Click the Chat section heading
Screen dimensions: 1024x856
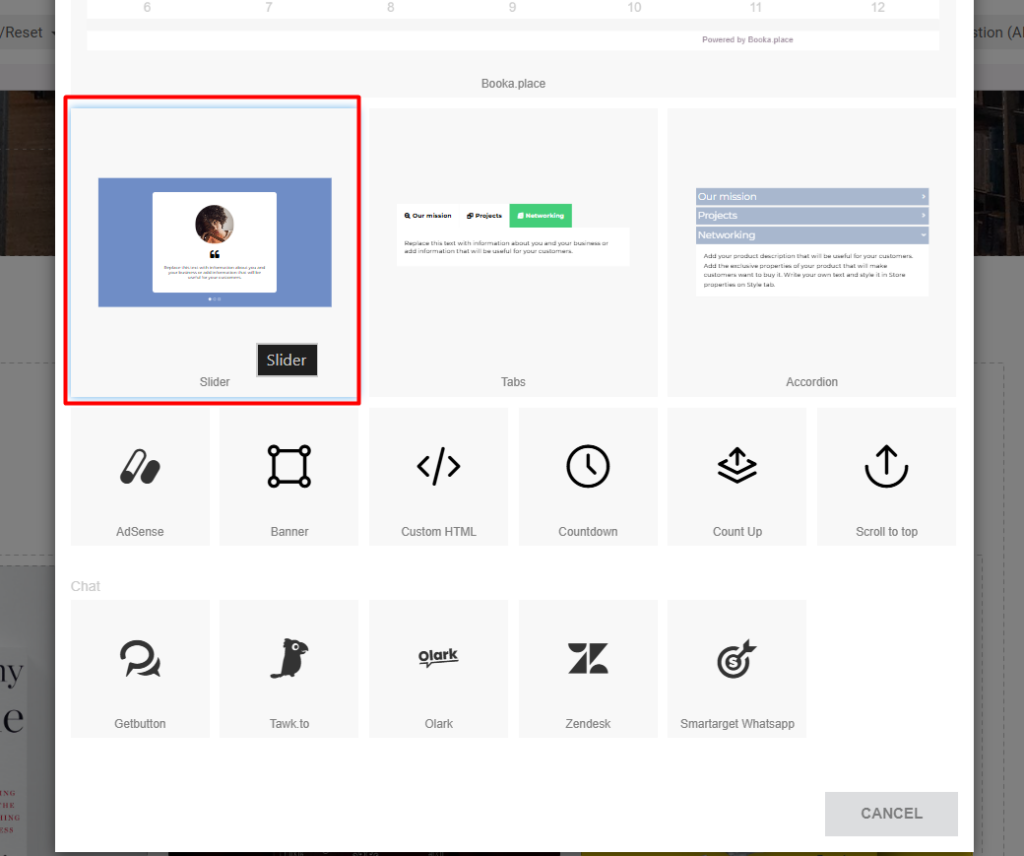click(x=86, y=586)
